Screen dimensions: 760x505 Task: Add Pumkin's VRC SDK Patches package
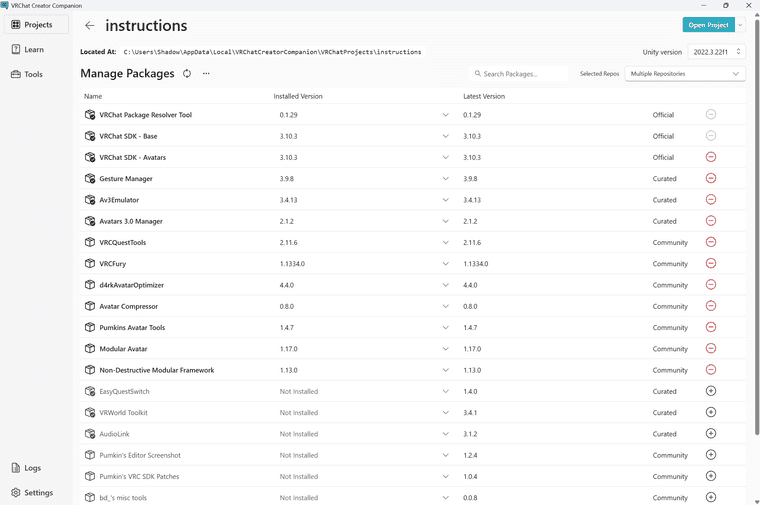click(711, 476)
